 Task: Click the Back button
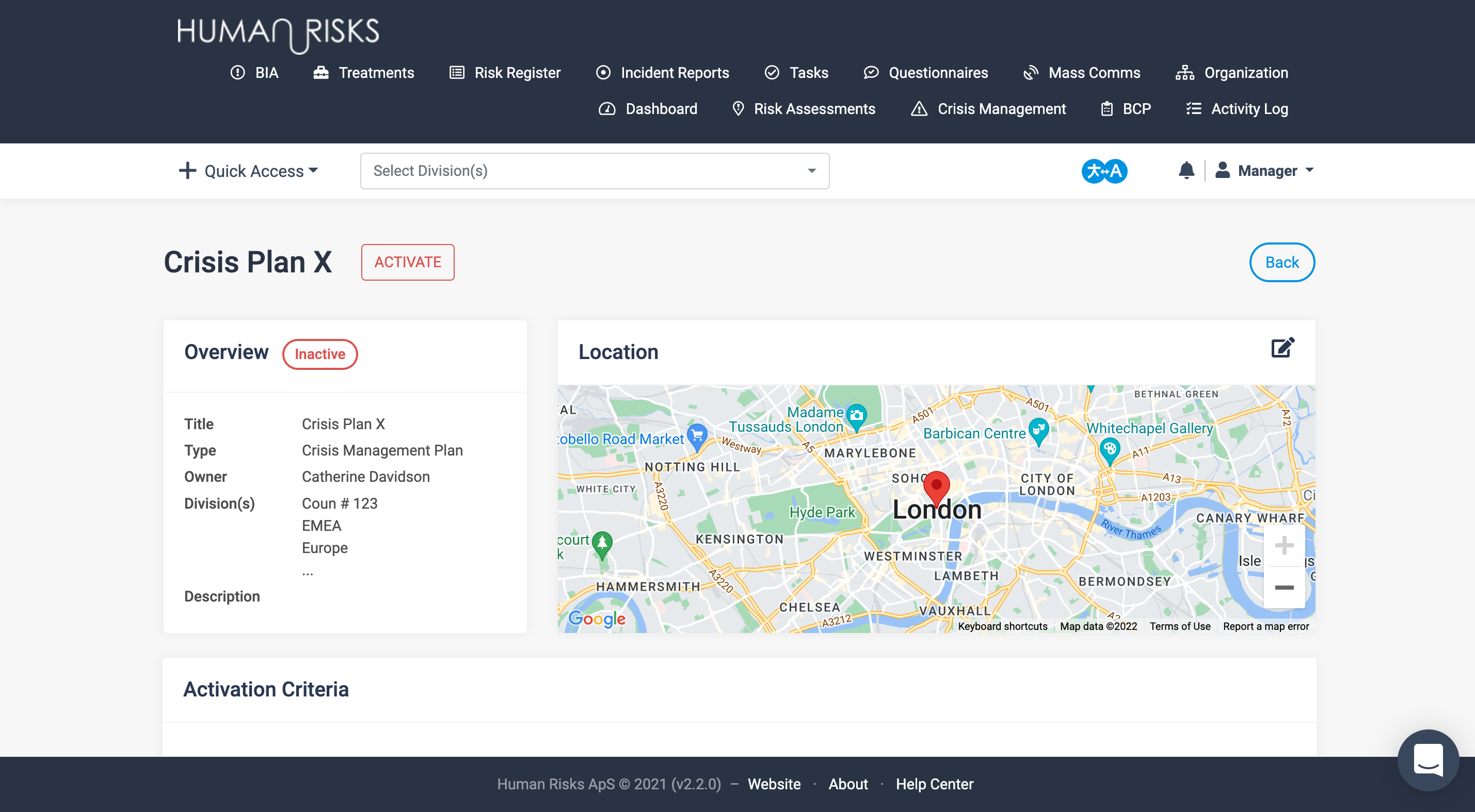coord(1282,262)
